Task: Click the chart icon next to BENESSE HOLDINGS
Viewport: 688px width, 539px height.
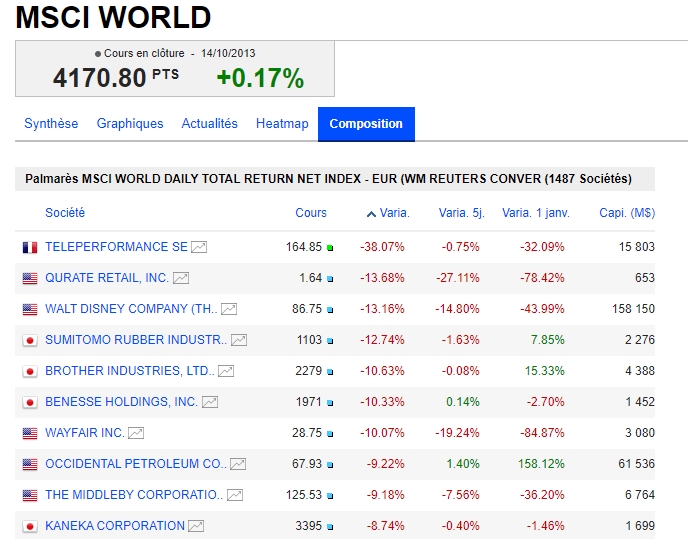Action: coord(210,402)
